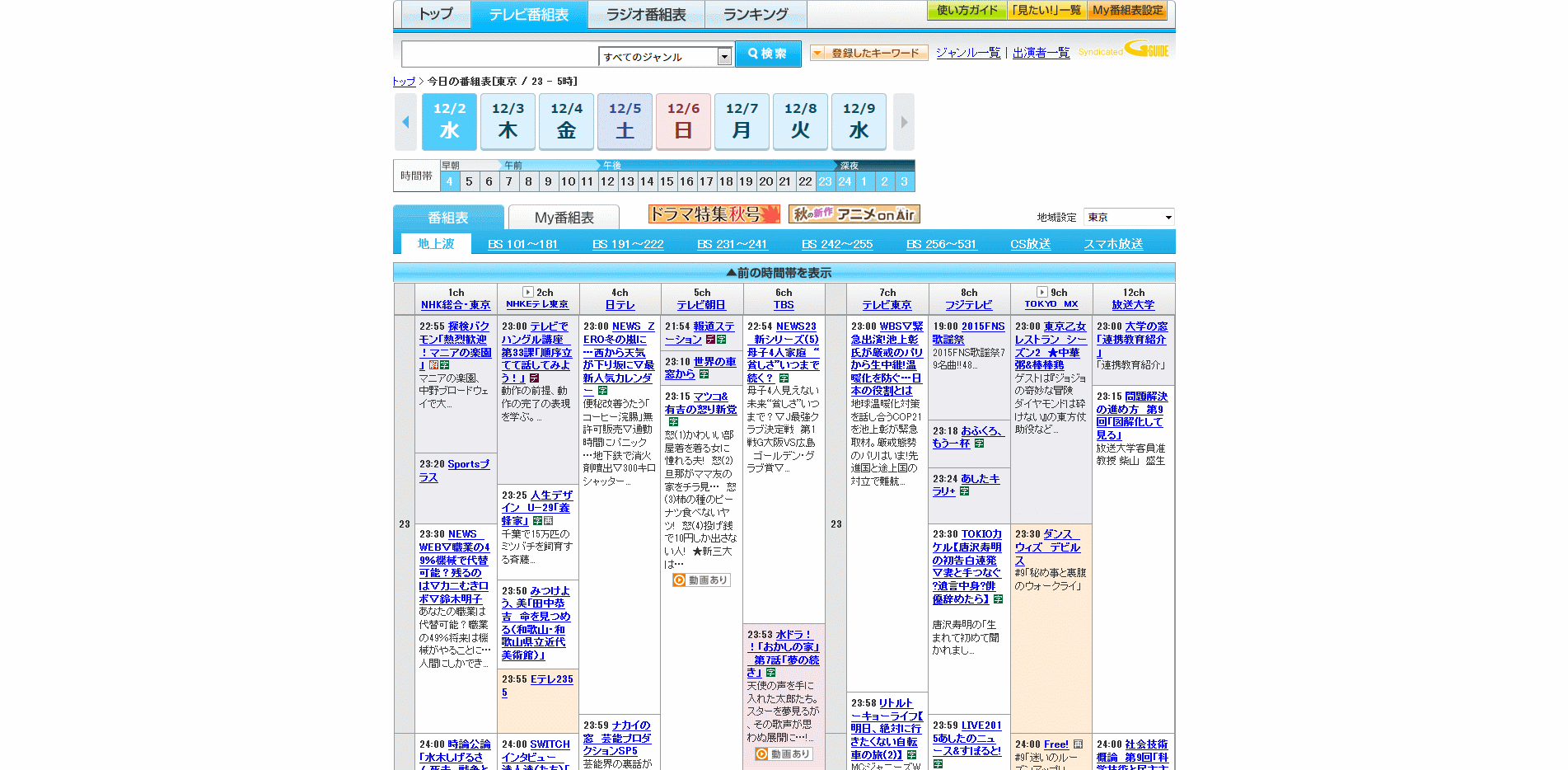Open the 秋の新作アニメ on Air banner
The width and height of the screenshot is (1568, 770).
(x=854, y=214)
